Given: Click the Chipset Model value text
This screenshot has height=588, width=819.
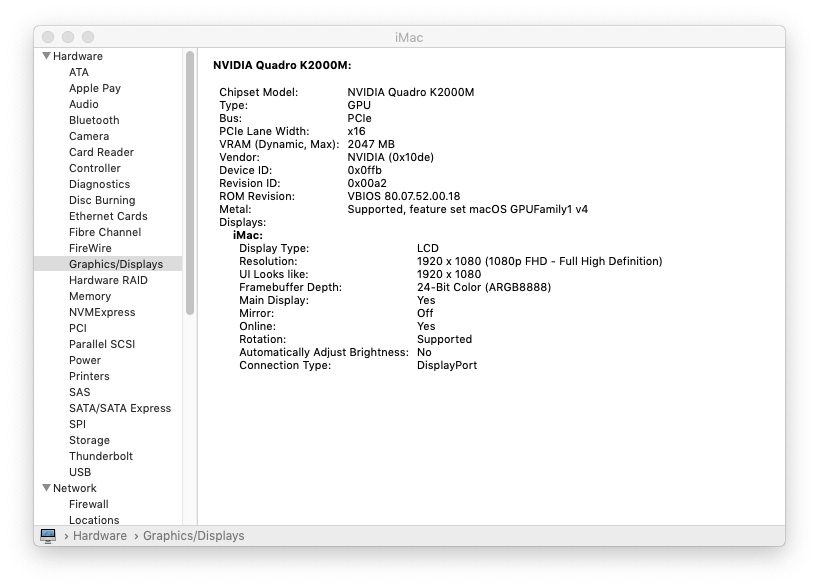Looking at the screenshot, I should pyautogui.click(x=411, y=92).
